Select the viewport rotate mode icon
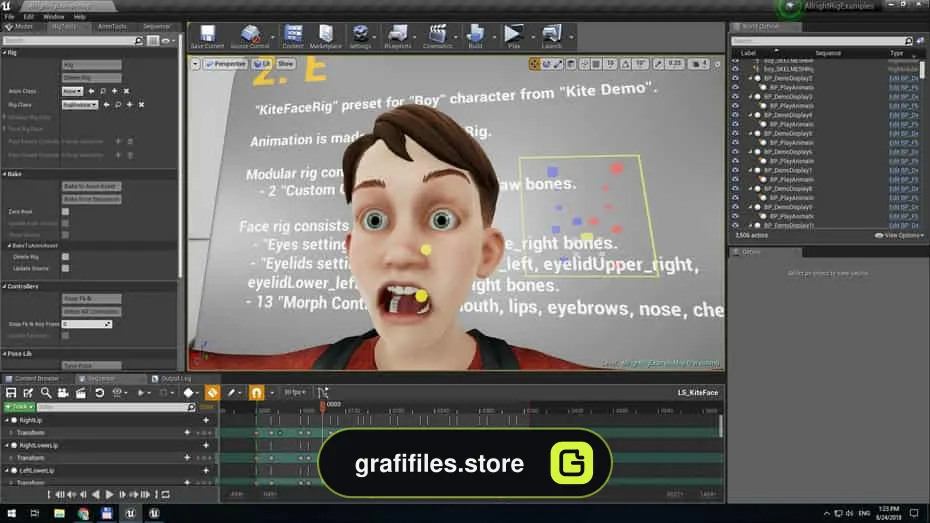The width and height of the screenshot is (930, 523). pos(546,64)
